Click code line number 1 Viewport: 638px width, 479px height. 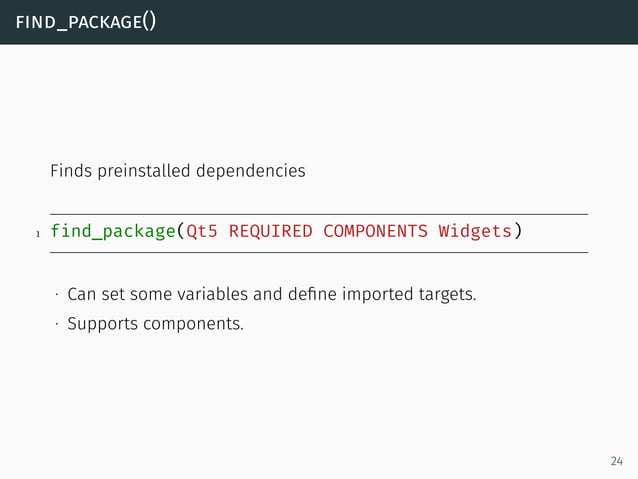tap(37, 235)
